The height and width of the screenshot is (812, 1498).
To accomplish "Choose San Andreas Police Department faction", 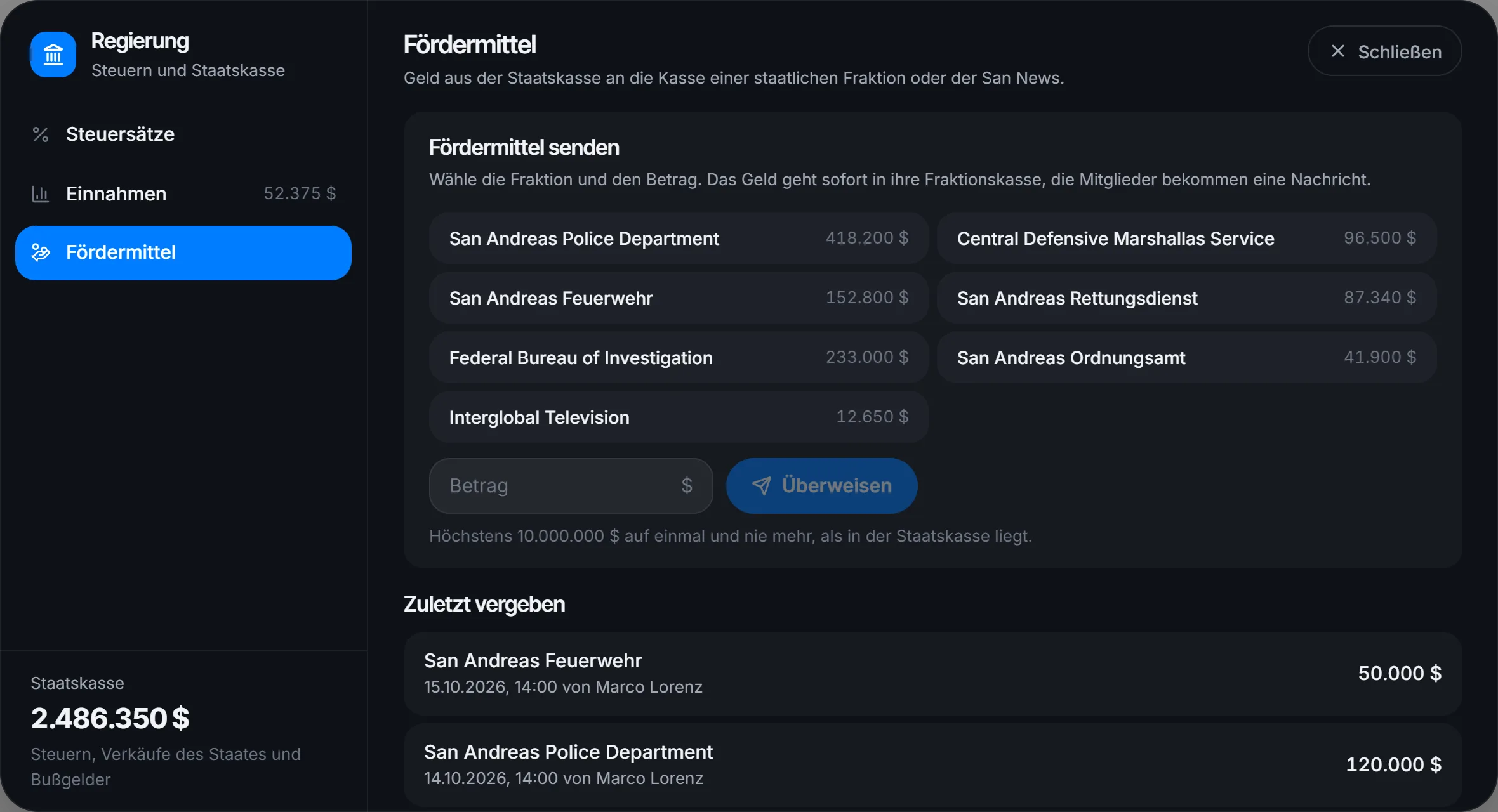I will click(679, 238).
